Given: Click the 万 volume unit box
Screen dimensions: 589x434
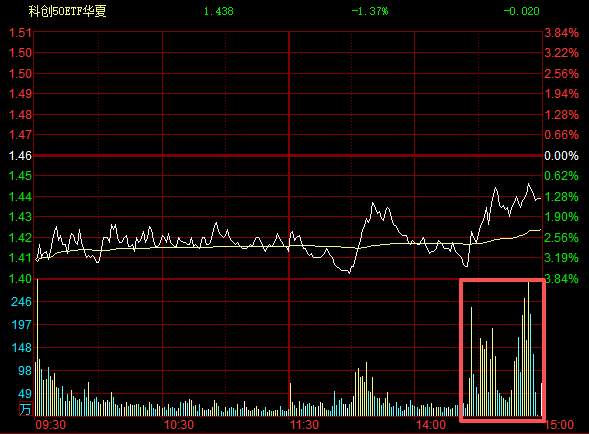Looking at the screenshot, I should pyautogui.click(x=26, y=409).
